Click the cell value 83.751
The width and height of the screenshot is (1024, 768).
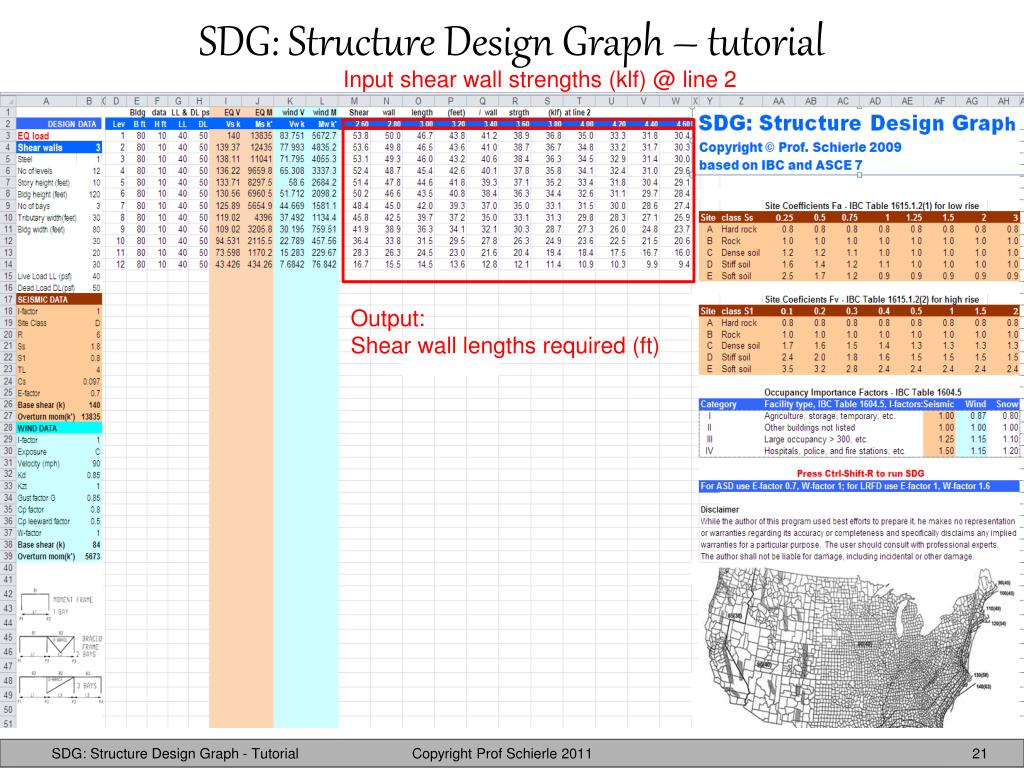tap(292, 136)
